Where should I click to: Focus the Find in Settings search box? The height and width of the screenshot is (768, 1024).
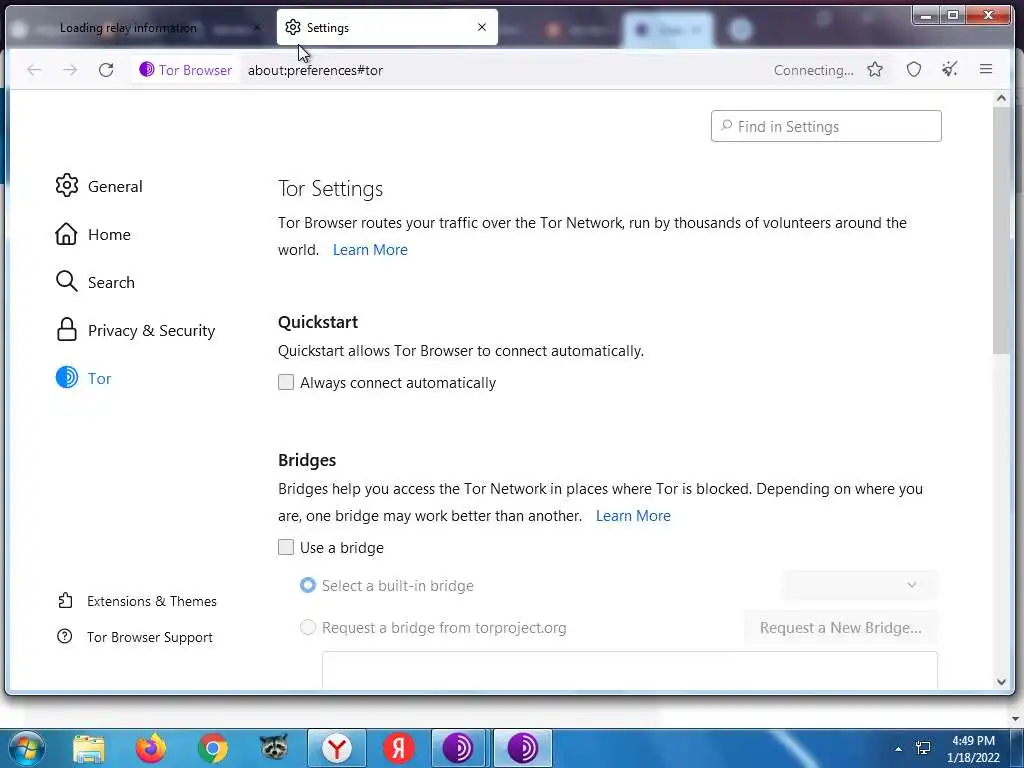click(x=826, y=126)
